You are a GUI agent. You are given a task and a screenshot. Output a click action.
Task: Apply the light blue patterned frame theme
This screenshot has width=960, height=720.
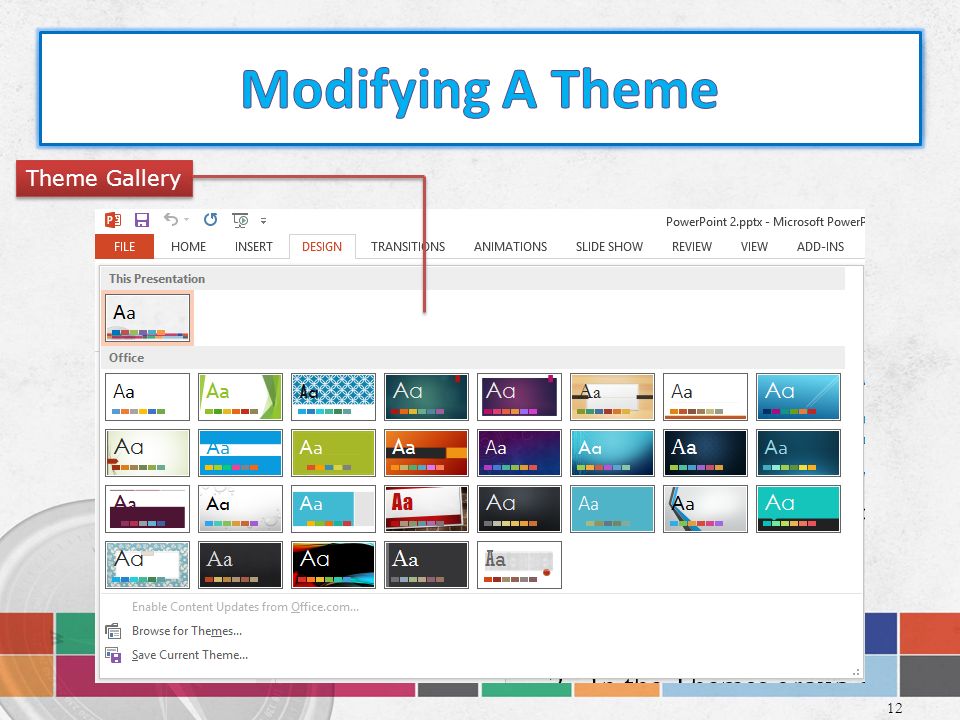[148, 564]
